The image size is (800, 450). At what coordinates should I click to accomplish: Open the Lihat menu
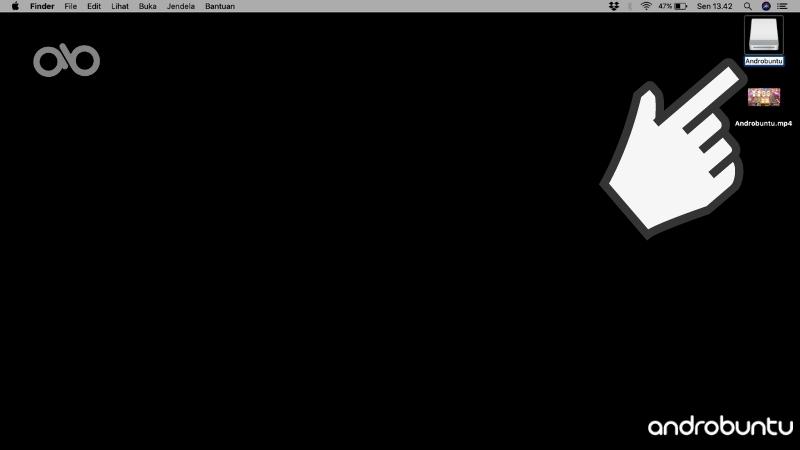(120, 6)
